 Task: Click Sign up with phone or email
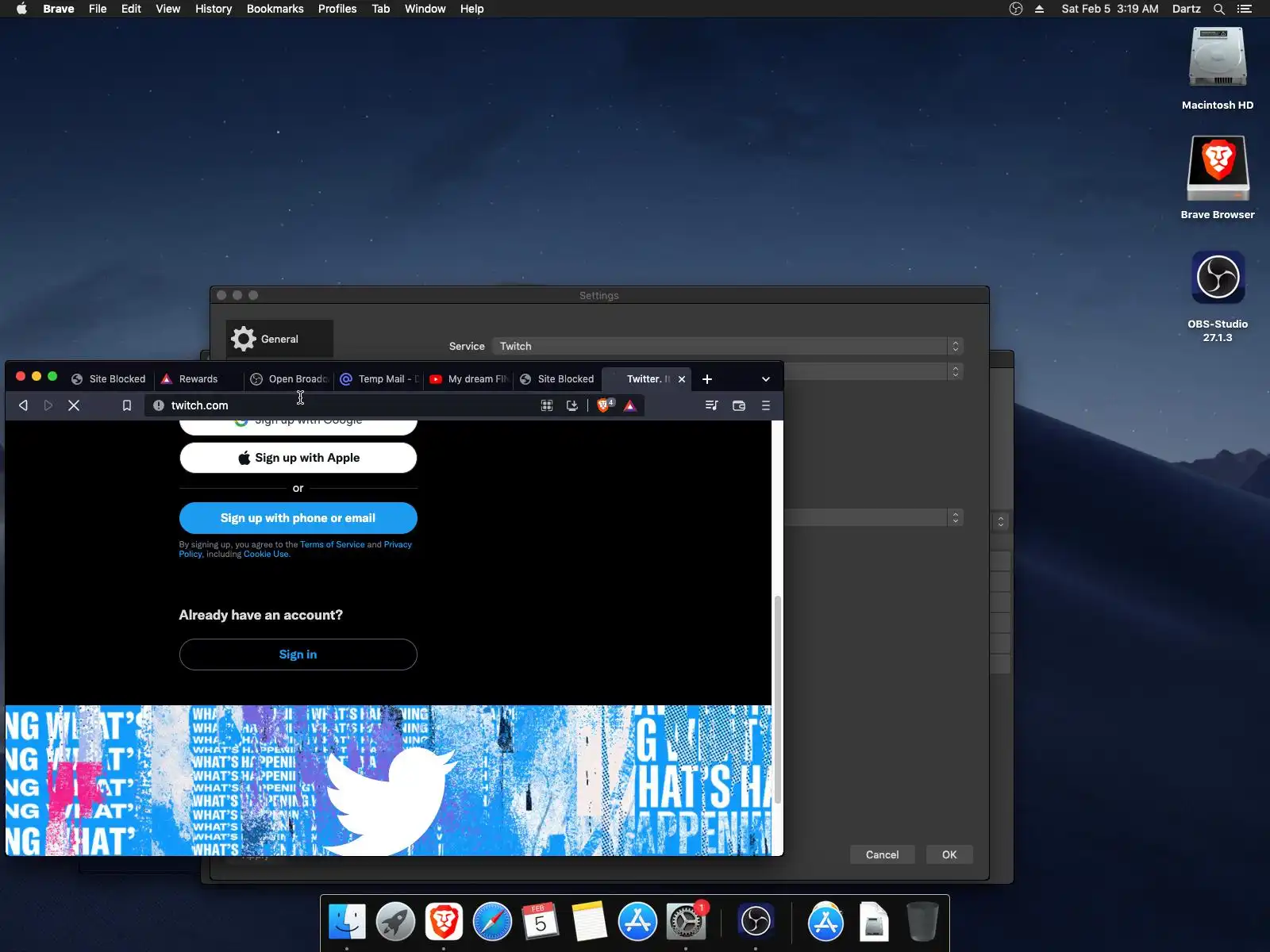tap(298, 518)
